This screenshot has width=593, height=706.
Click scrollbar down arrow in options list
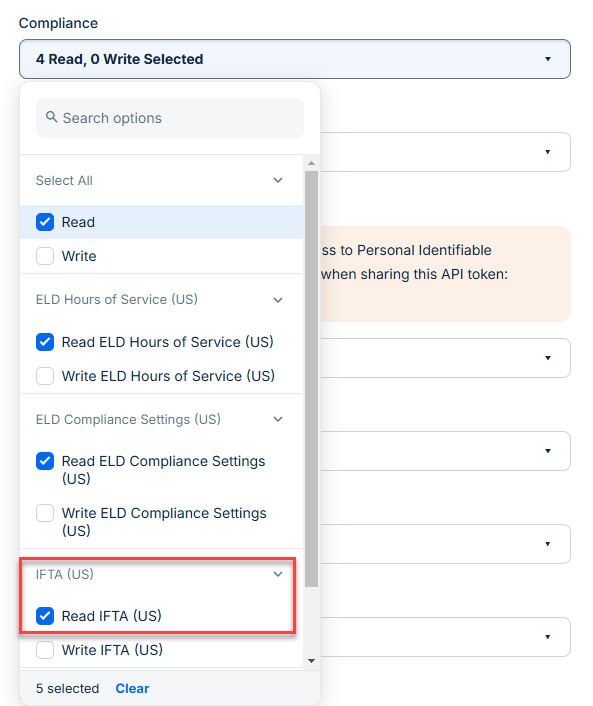click(311, 661)
